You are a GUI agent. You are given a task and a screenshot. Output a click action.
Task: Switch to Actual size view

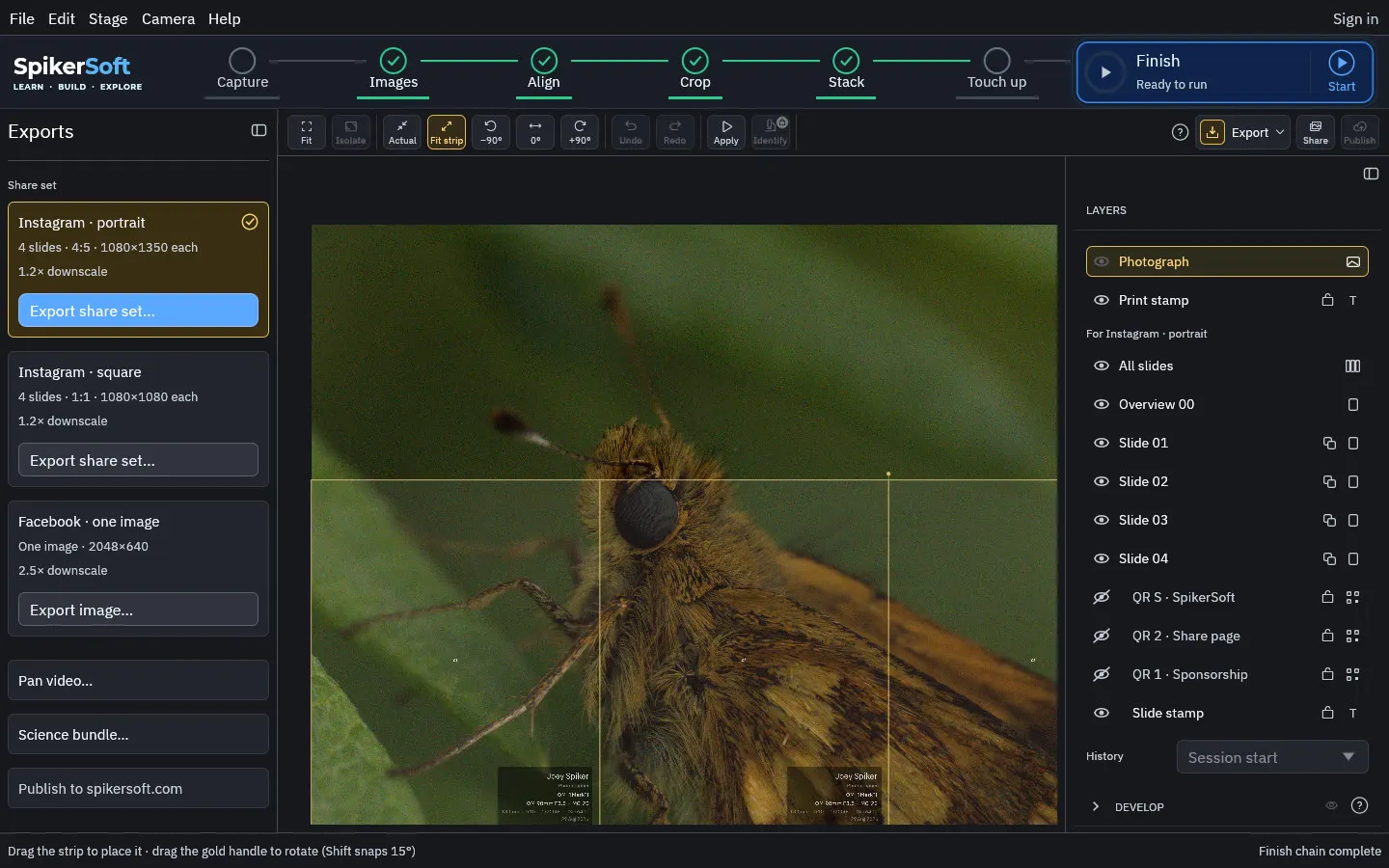pos(402,132)
